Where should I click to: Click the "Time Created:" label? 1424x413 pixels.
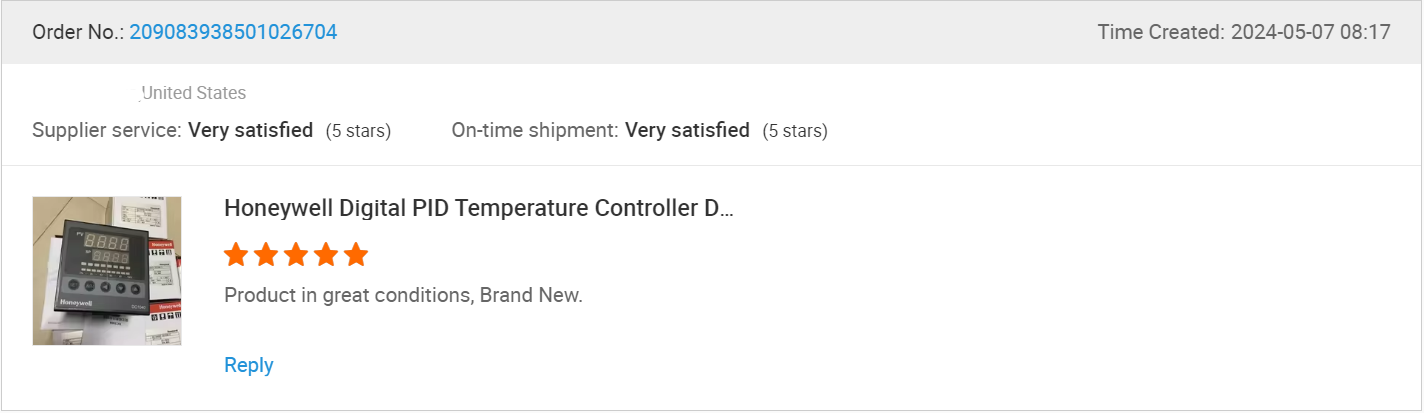coord(1161,32)
